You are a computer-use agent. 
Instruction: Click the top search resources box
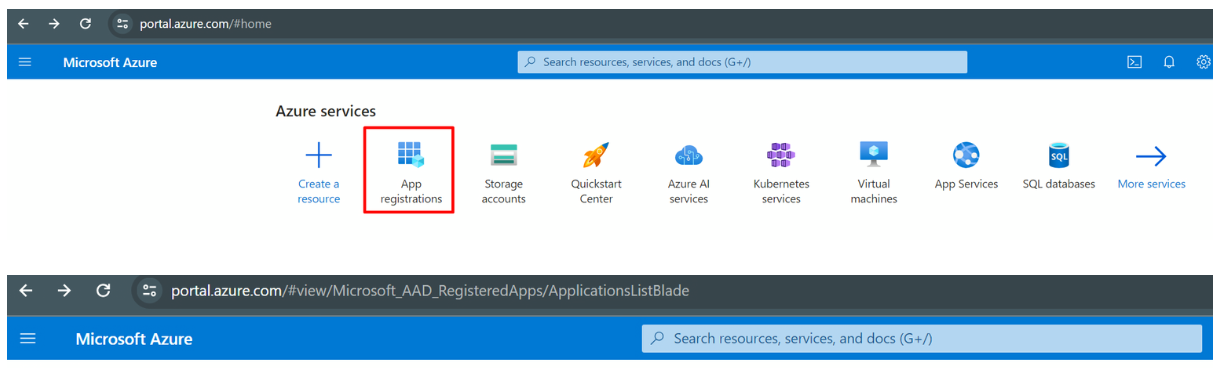click(742, 62)
